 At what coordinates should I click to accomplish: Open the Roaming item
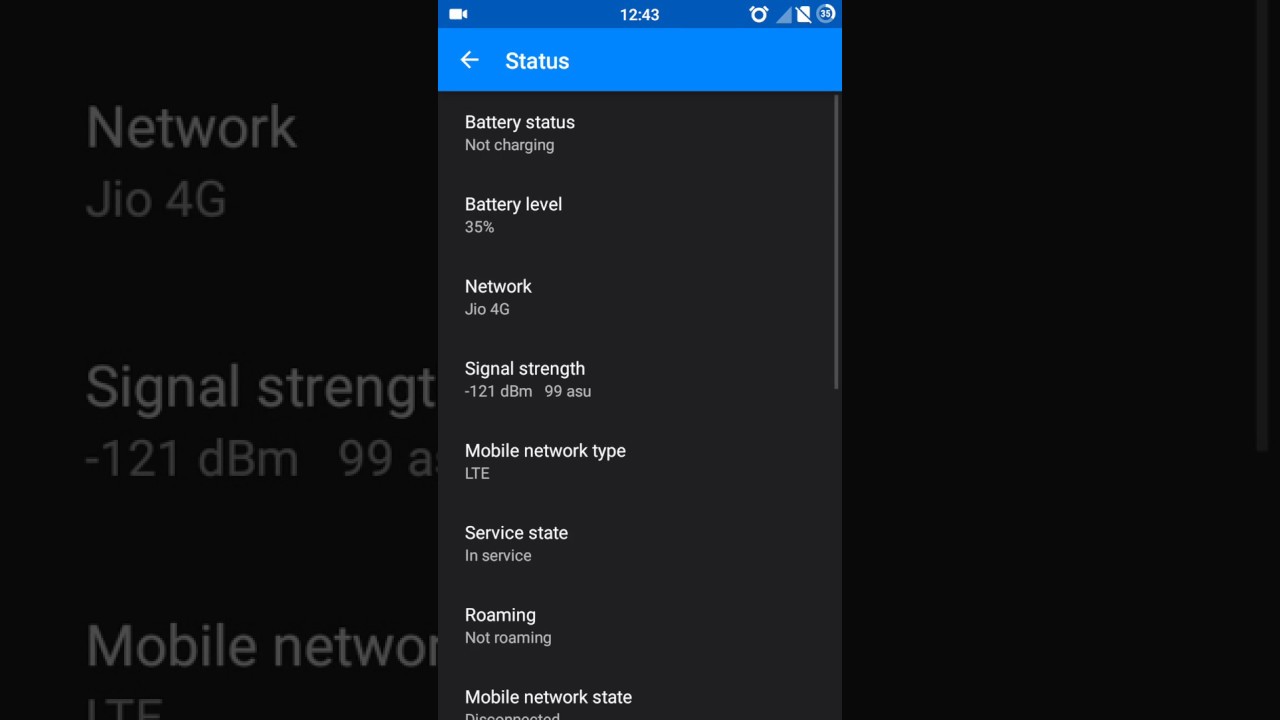(636, 626)
